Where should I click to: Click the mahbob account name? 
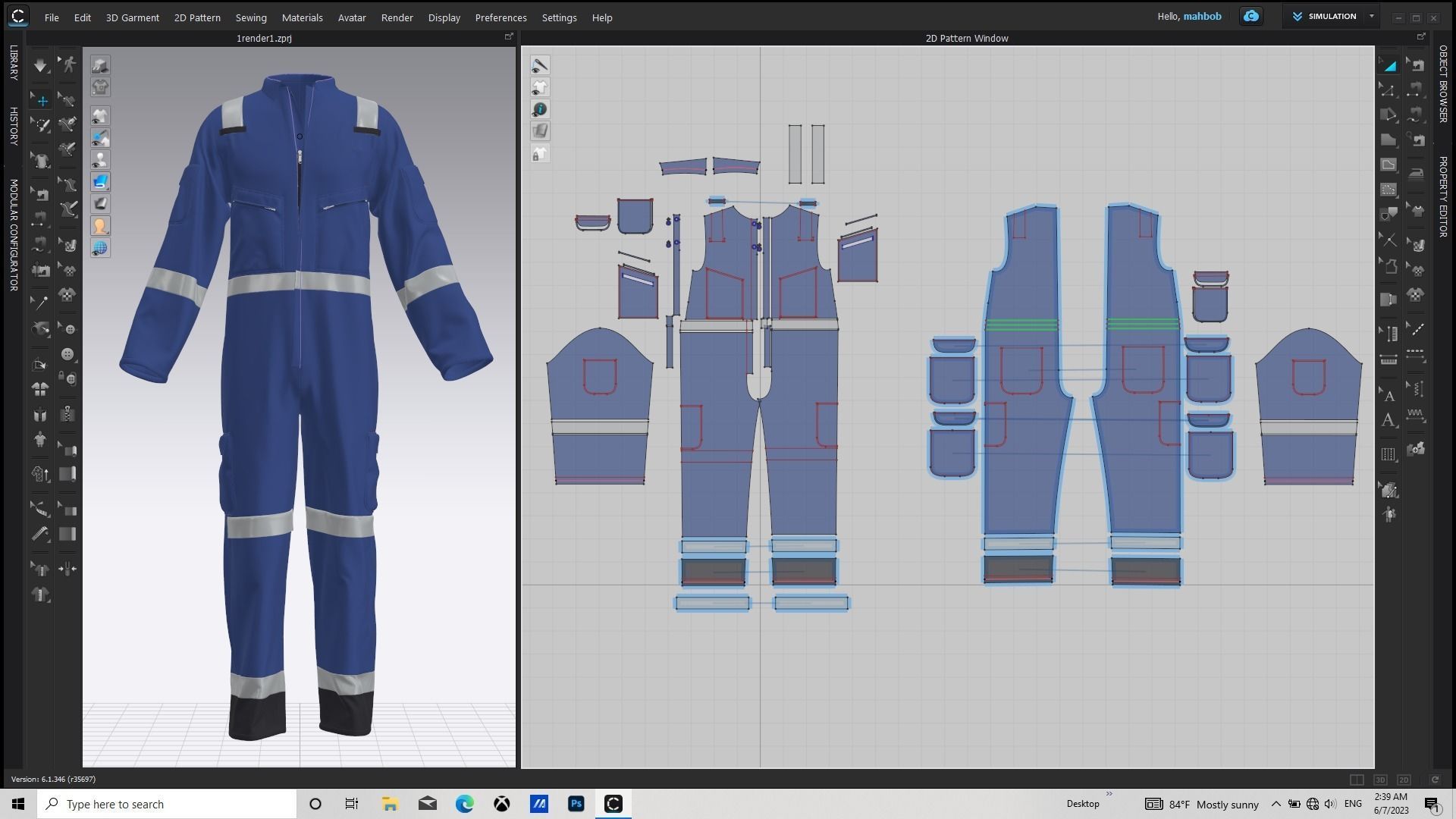click(x=1203, y=16)
